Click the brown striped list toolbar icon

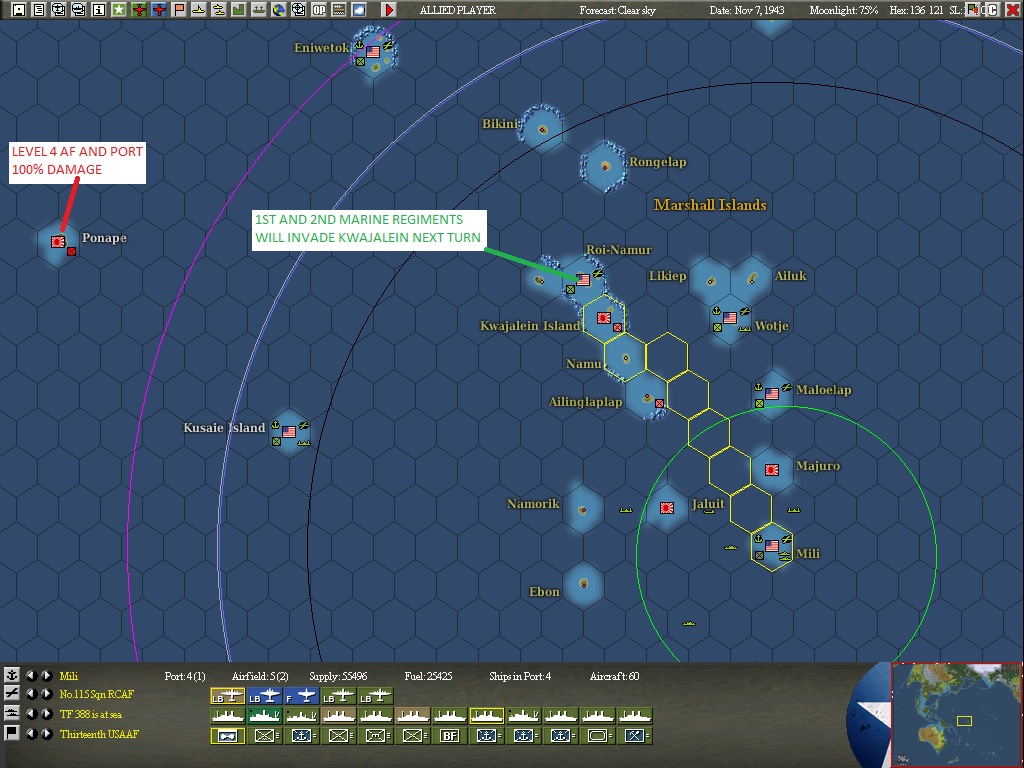coord(338,10)
